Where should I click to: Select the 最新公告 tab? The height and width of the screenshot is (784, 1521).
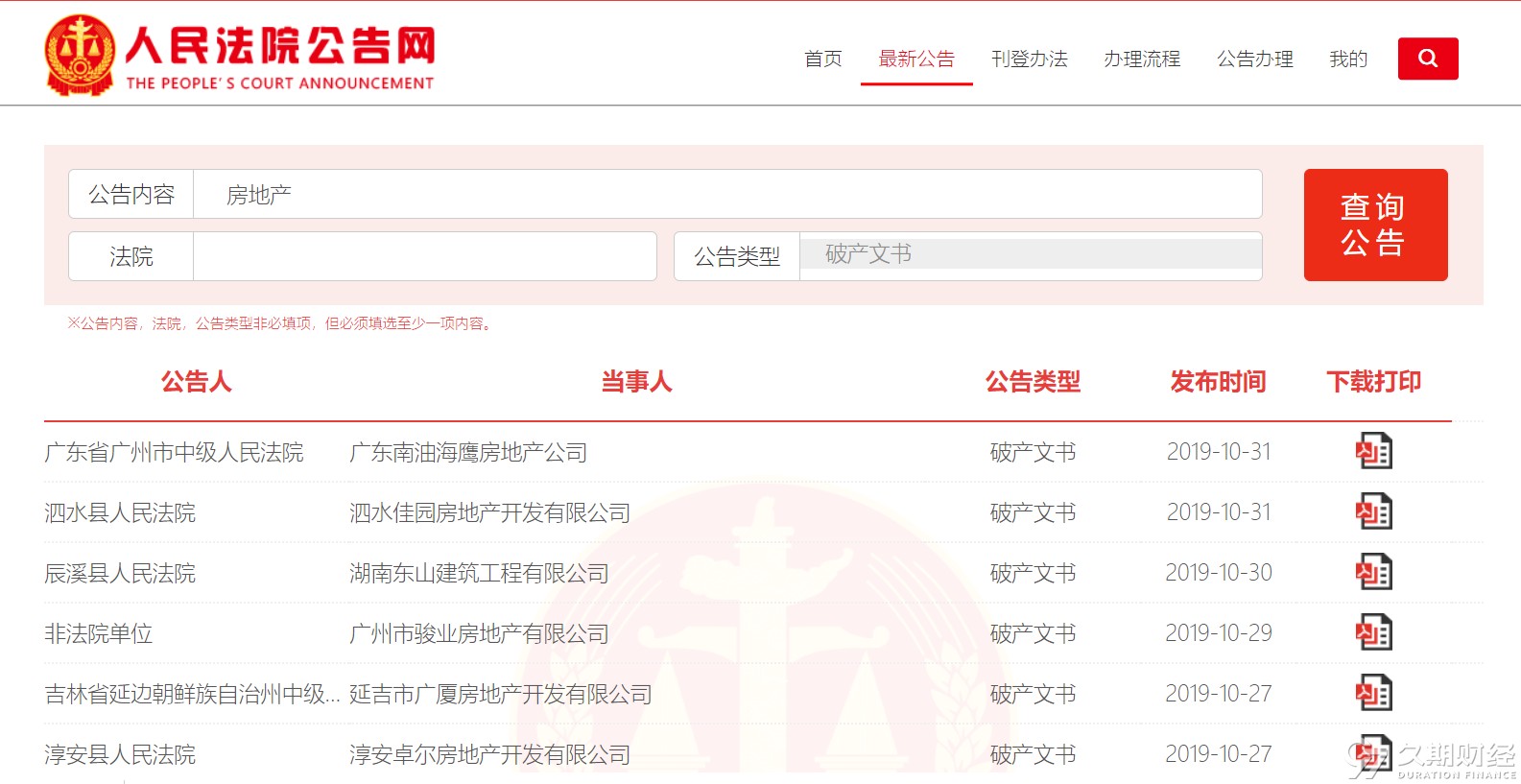point(916,59)
